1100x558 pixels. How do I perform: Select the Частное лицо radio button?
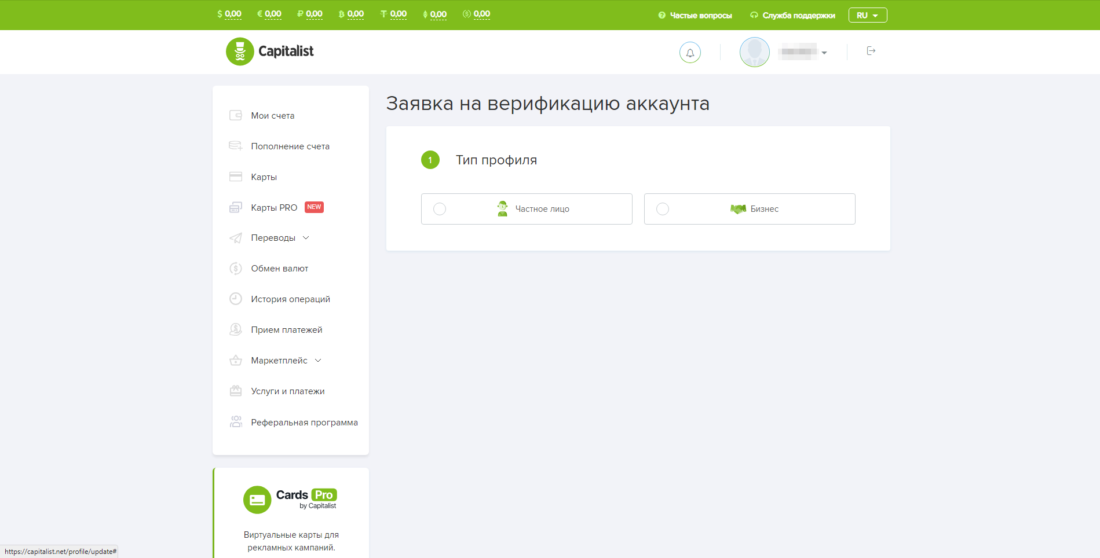point(440,209)
